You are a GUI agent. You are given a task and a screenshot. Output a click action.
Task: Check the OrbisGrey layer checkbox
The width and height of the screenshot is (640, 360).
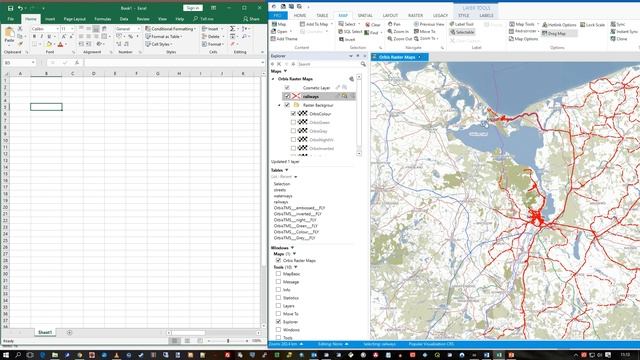(293, 131)
